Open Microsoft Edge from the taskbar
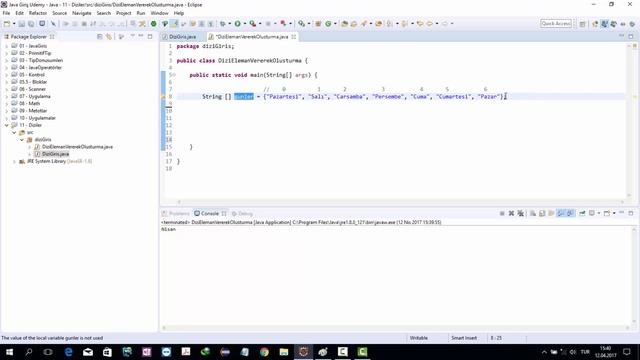 (x=68, y=352)
